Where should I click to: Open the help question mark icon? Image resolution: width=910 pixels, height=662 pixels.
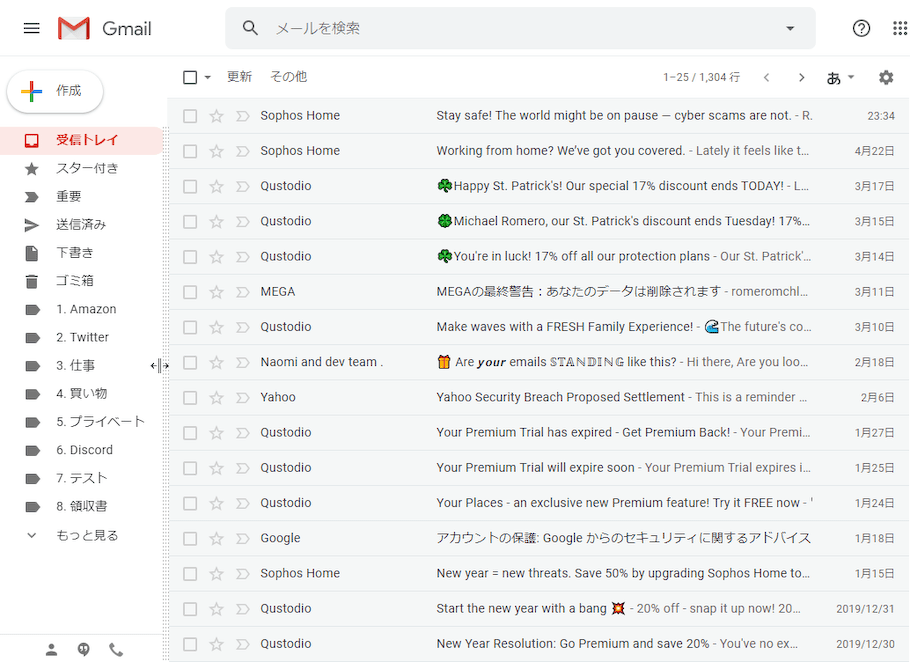click(861, 28)
